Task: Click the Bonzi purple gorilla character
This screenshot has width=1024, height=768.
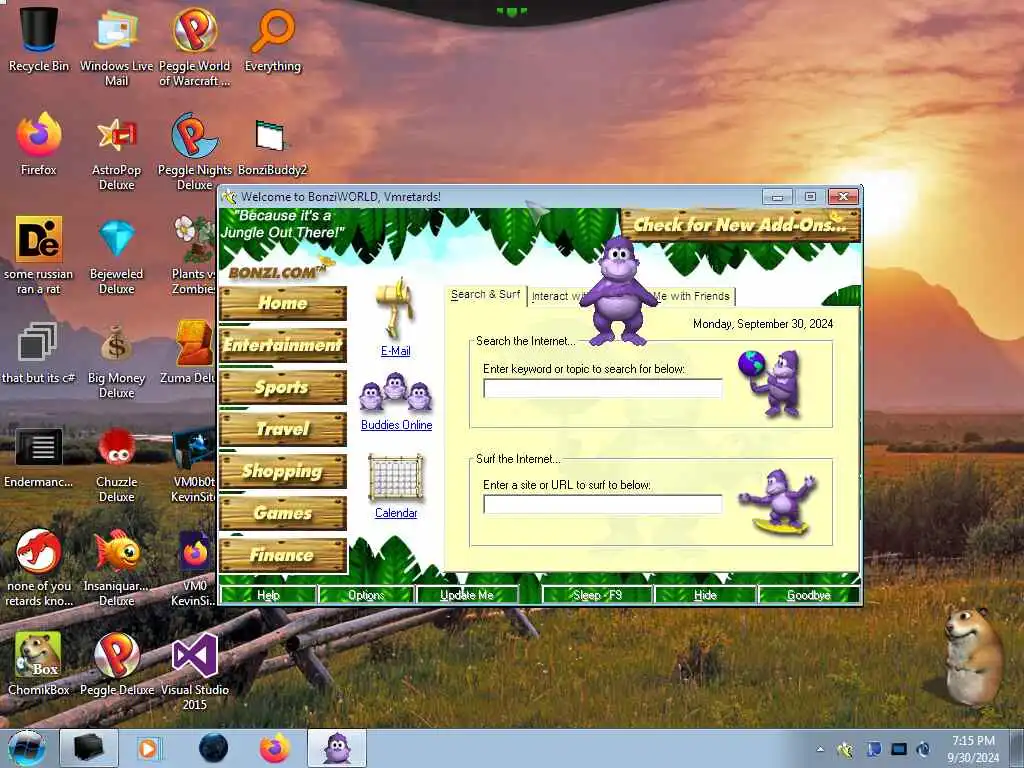Action: (x=618, y=291)
